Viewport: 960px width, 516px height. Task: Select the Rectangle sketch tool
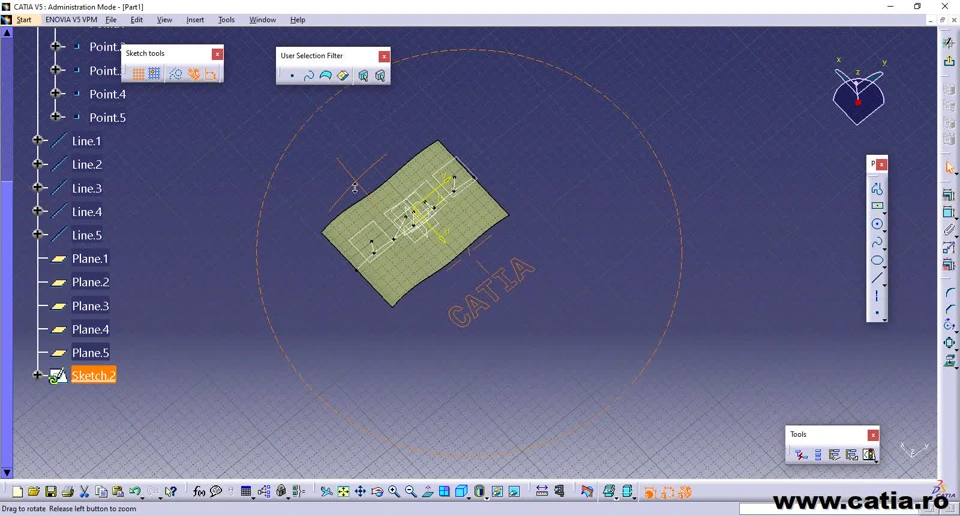pos(877,206)
